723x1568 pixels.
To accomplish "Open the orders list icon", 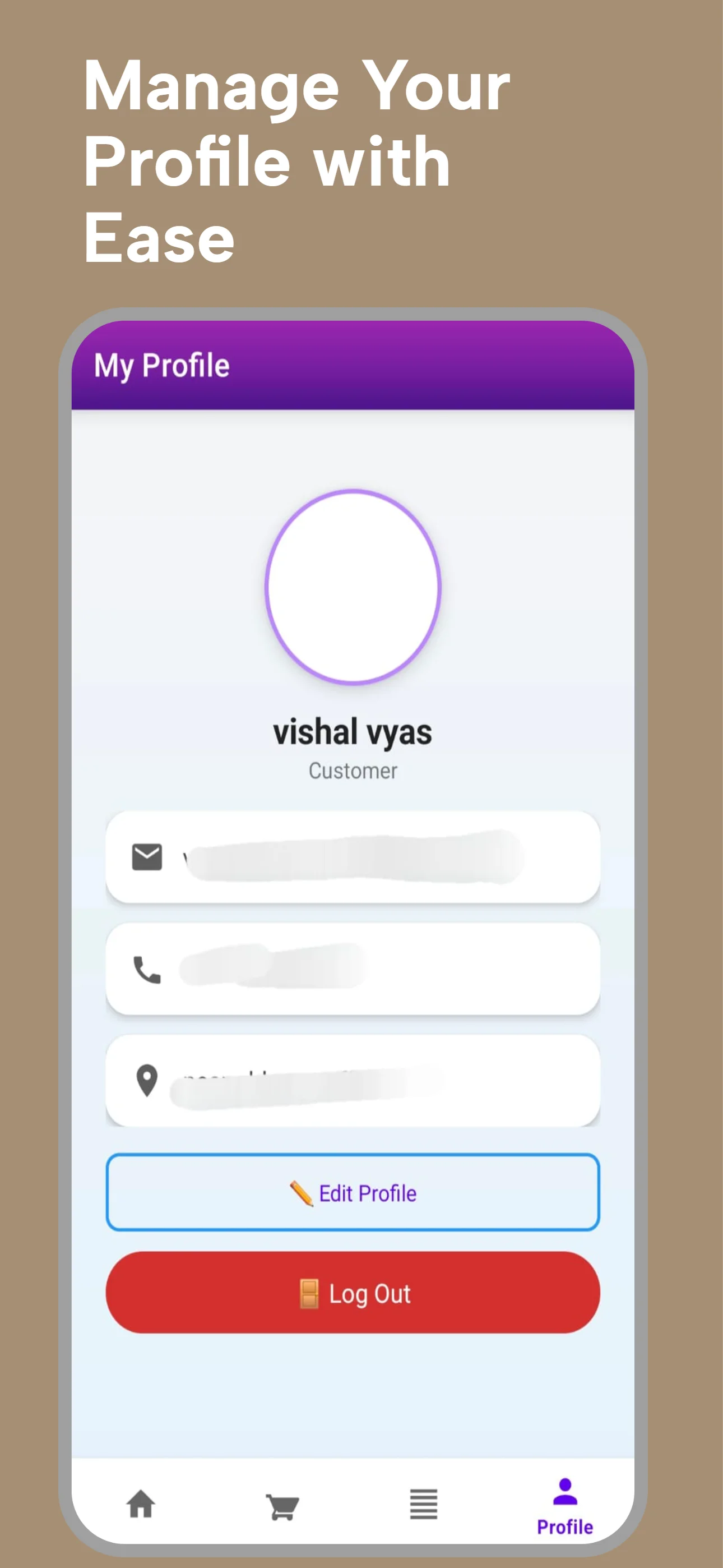I will [x=424, y=1504].
